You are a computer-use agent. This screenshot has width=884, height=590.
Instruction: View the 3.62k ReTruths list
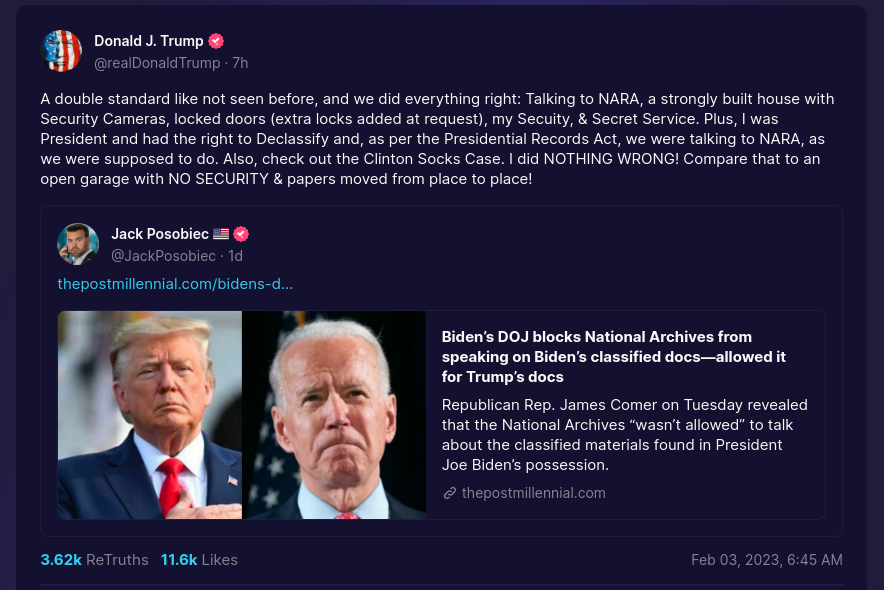coord(94,560)
